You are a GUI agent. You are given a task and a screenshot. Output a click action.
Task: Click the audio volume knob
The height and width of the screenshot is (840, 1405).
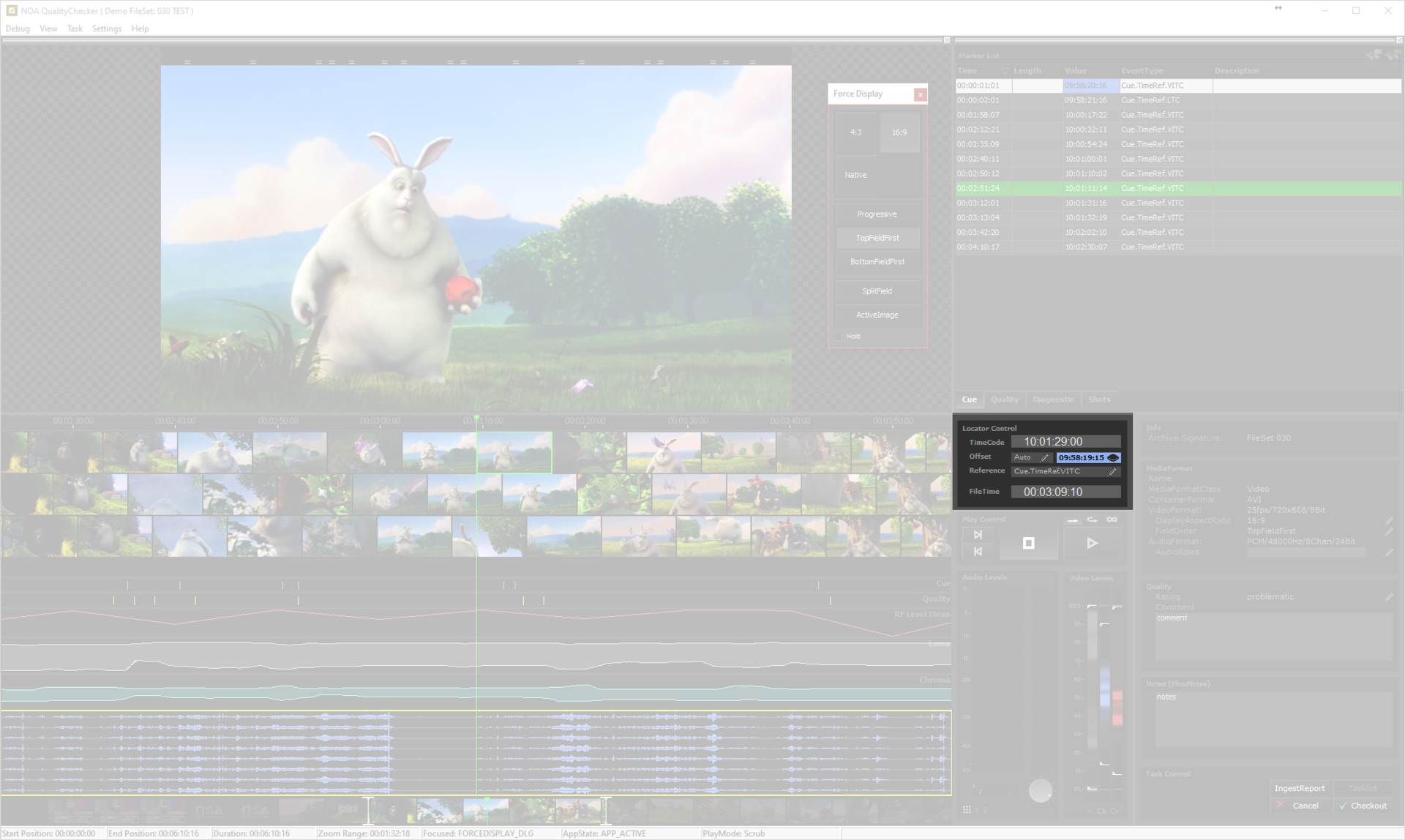(1040, 790)
